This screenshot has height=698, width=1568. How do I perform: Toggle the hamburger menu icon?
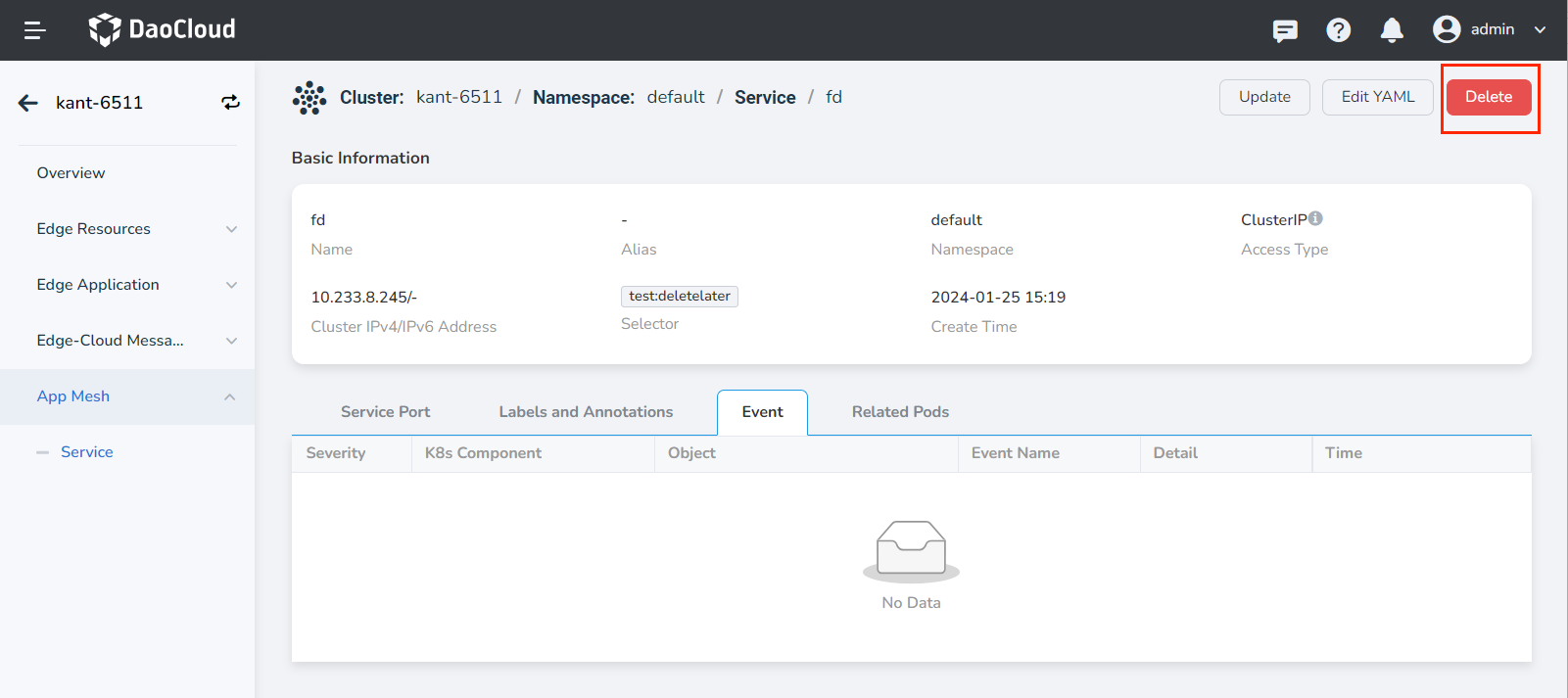tap(35, 30)
